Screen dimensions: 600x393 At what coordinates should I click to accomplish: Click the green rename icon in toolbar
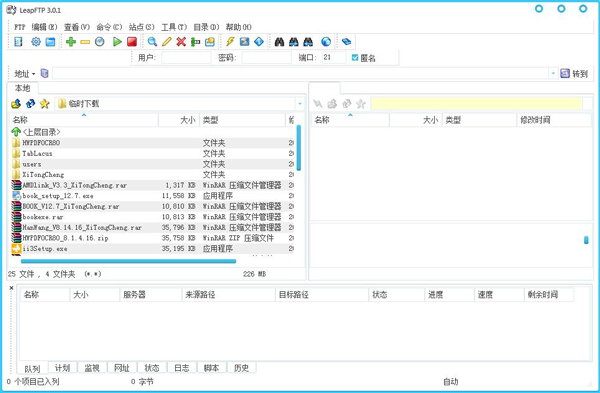click(196, 42)
